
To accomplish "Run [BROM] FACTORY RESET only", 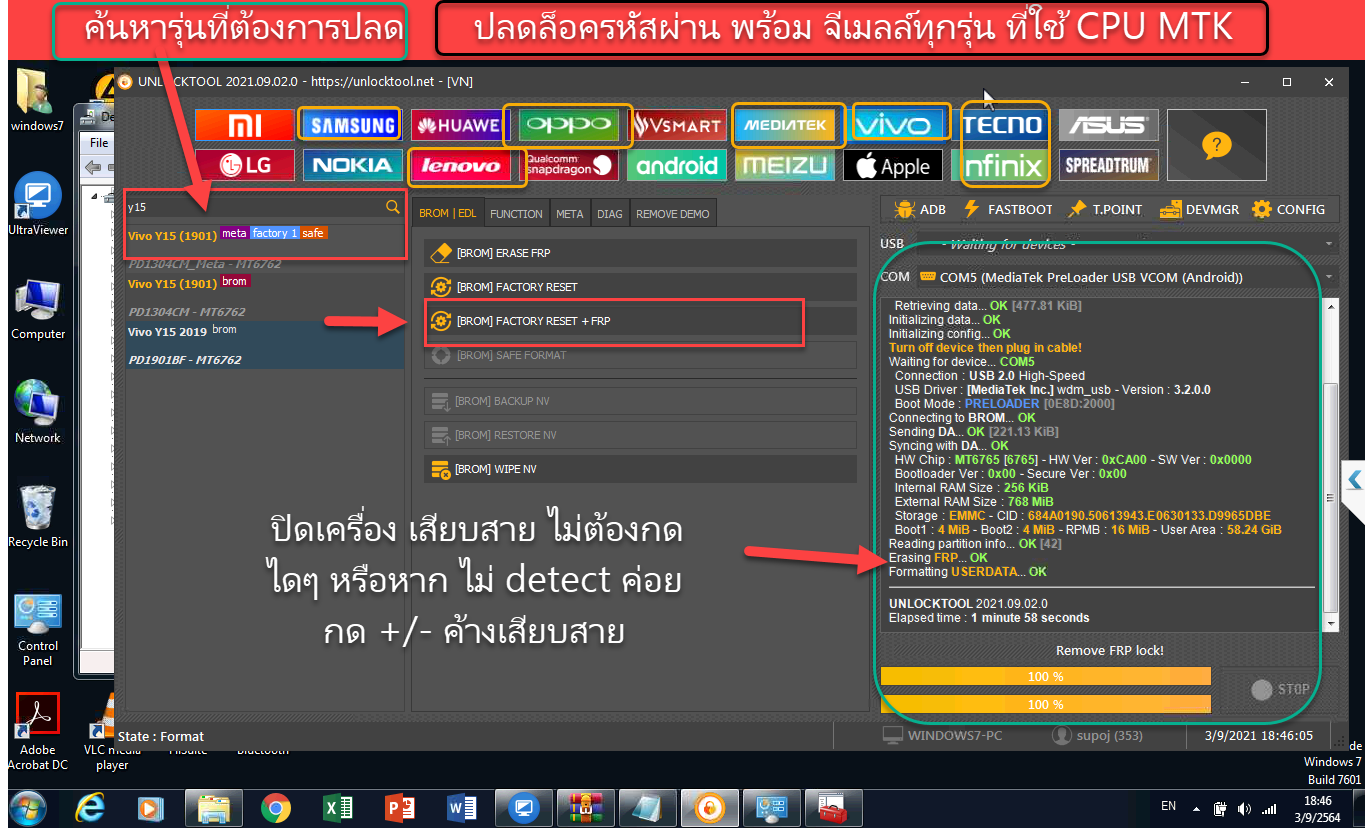I will coord(640,287).
